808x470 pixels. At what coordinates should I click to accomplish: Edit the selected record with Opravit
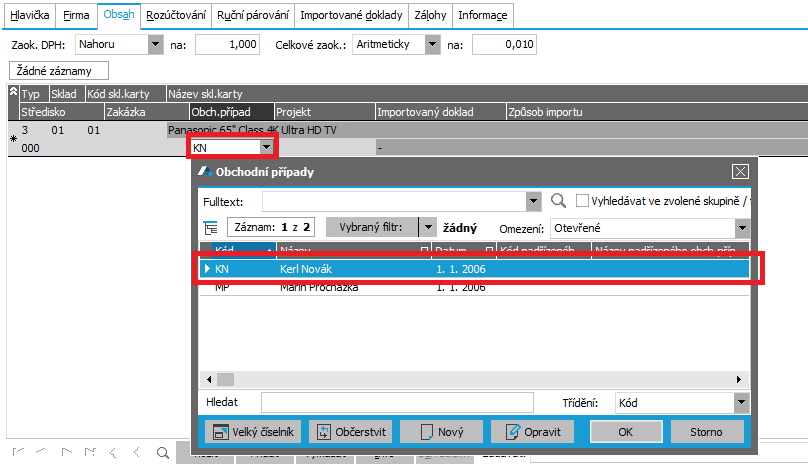tap(532, 432)
